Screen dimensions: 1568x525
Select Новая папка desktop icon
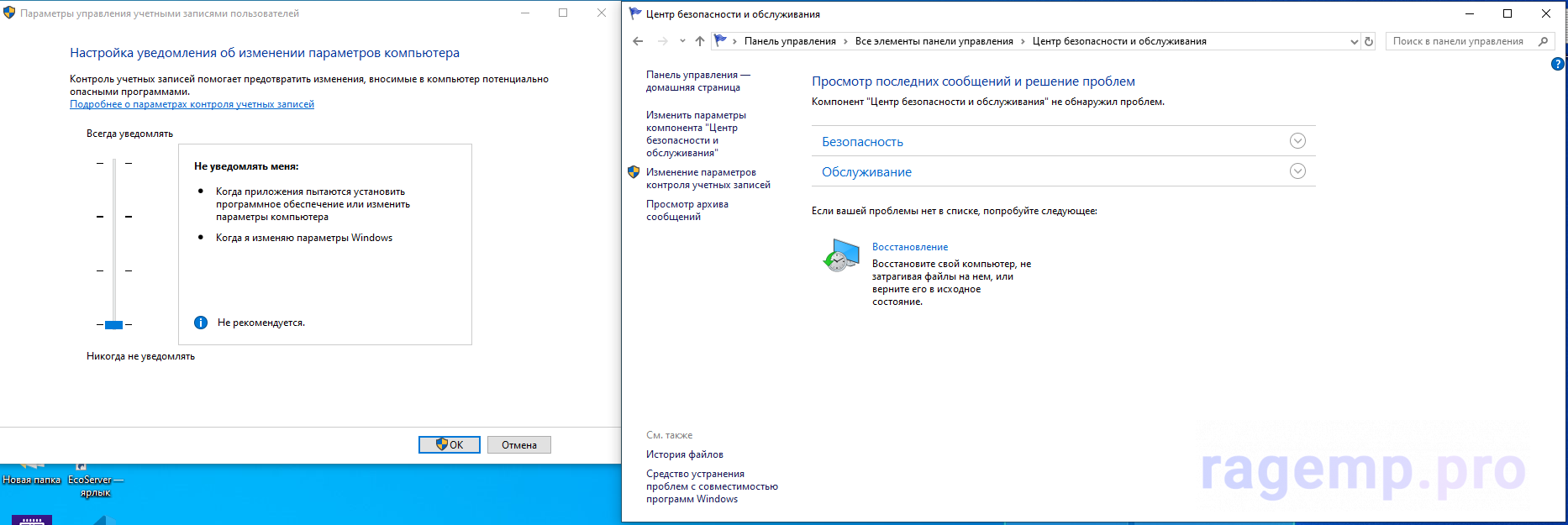pos(32,473)
